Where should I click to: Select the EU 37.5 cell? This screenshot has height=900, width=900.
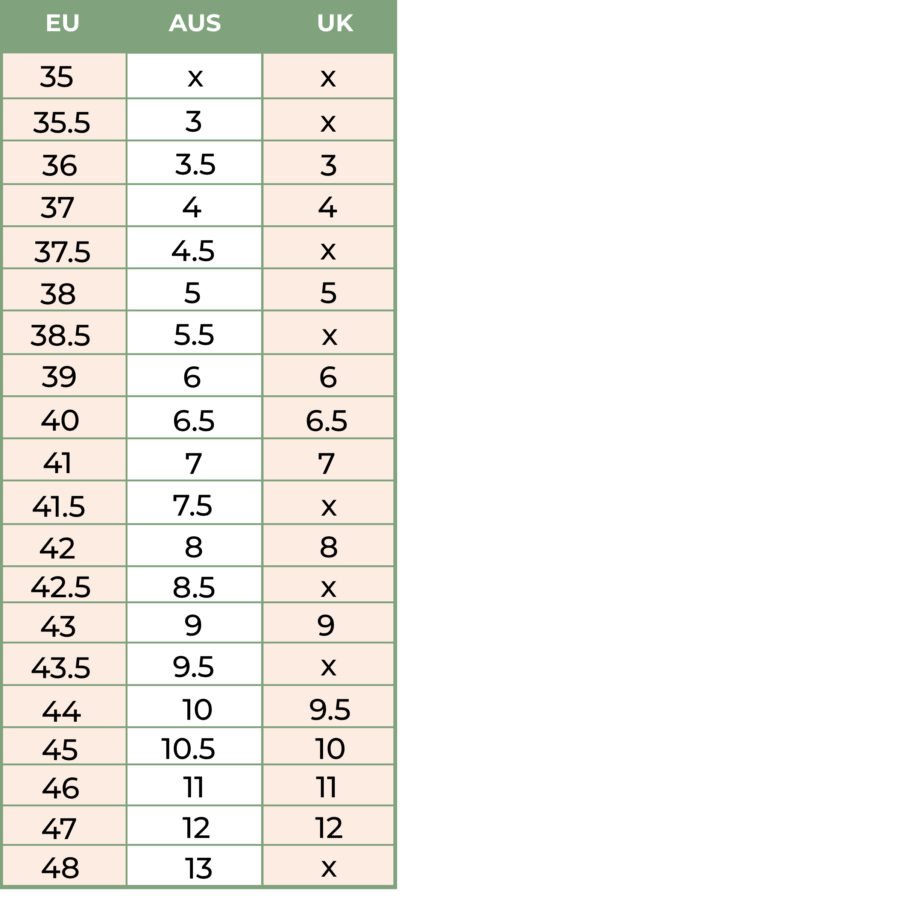[x=62, y=251]
